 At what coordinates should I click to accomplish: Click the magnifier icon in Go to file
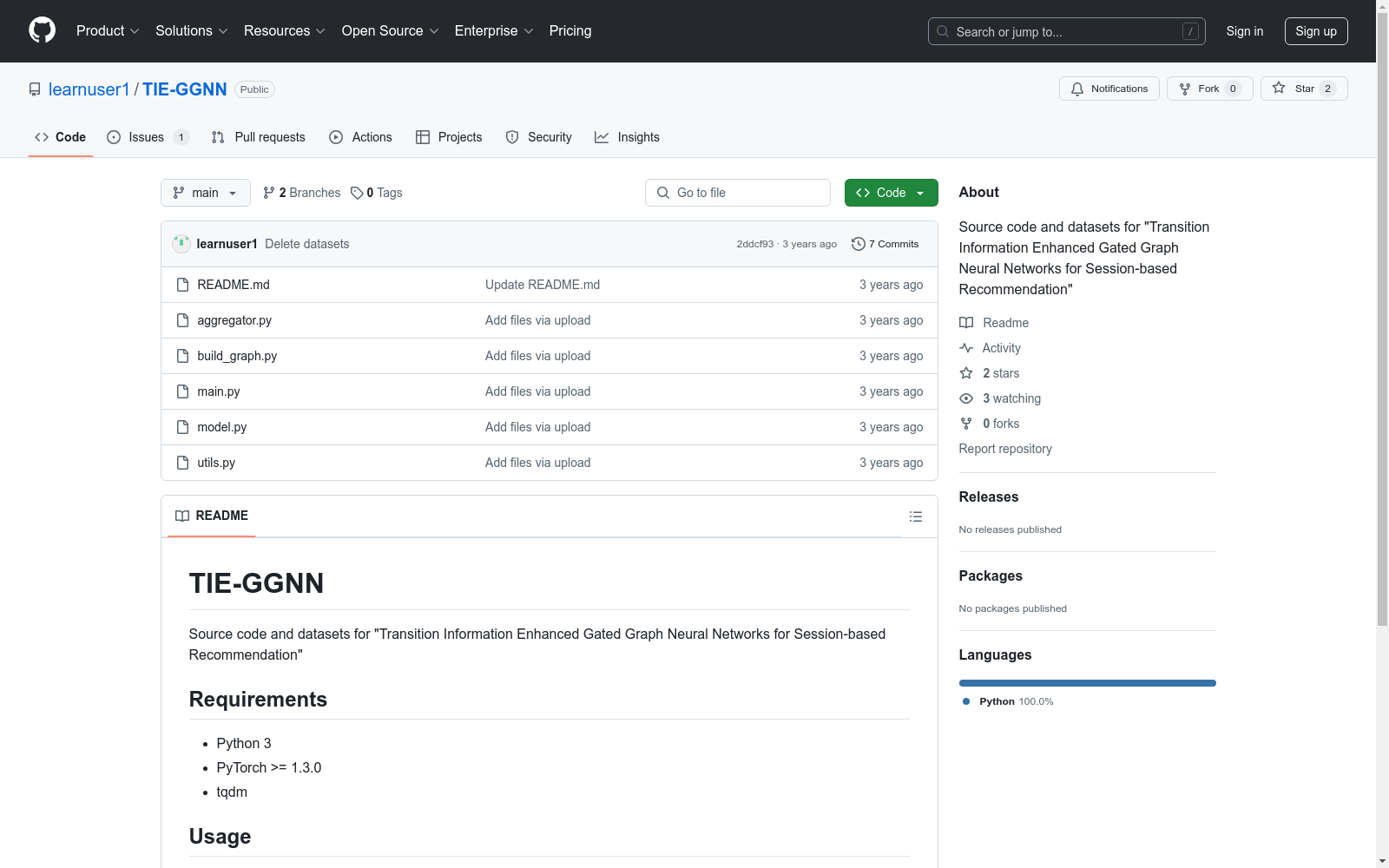(x=663, y=193)
